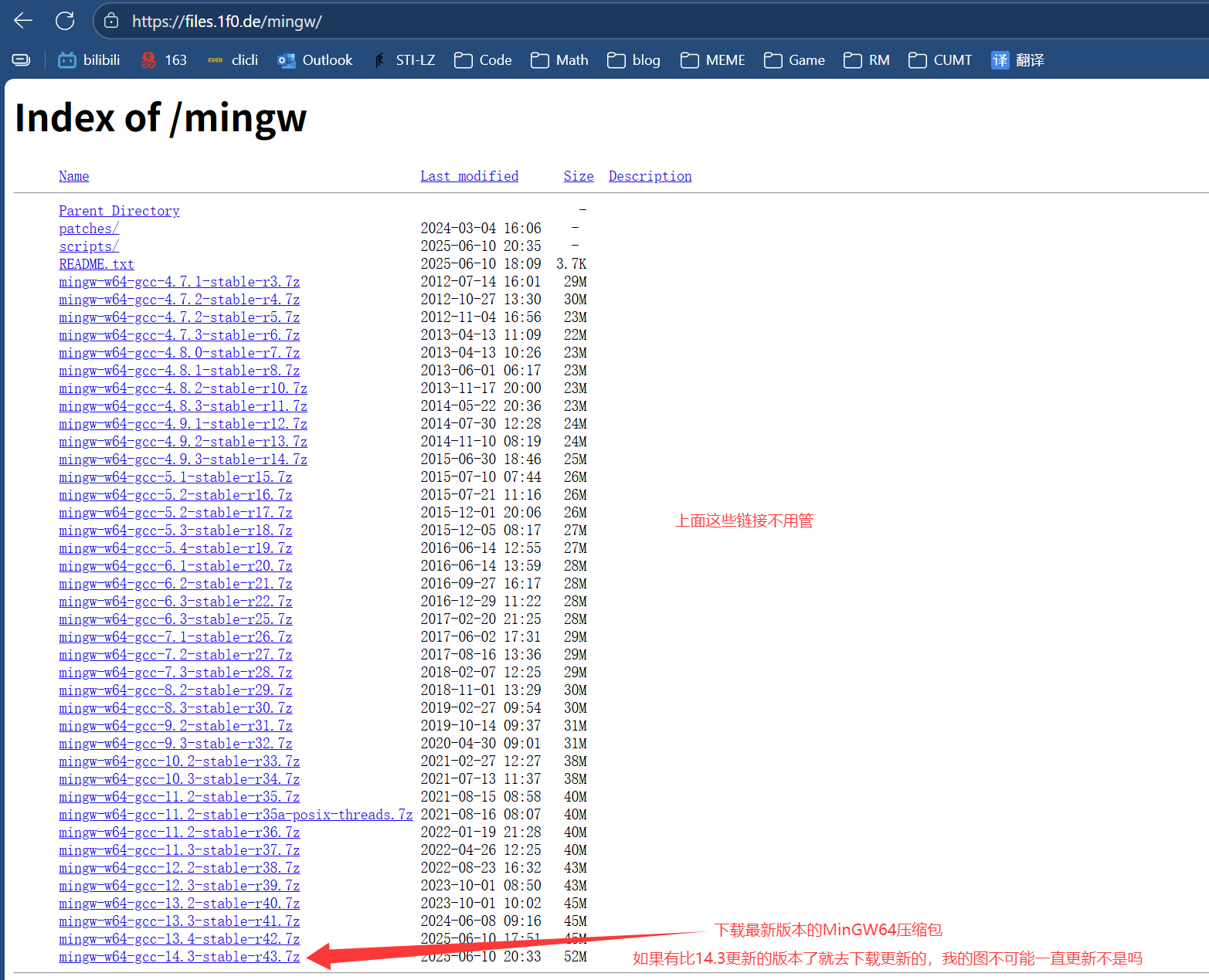The image size is (1209, 980).
Task: Sort listing by Size column
Action: [578, 176]
